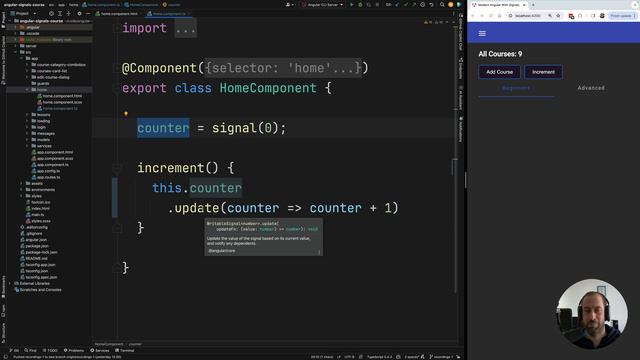Collapse the home folder in project tree

27,89
